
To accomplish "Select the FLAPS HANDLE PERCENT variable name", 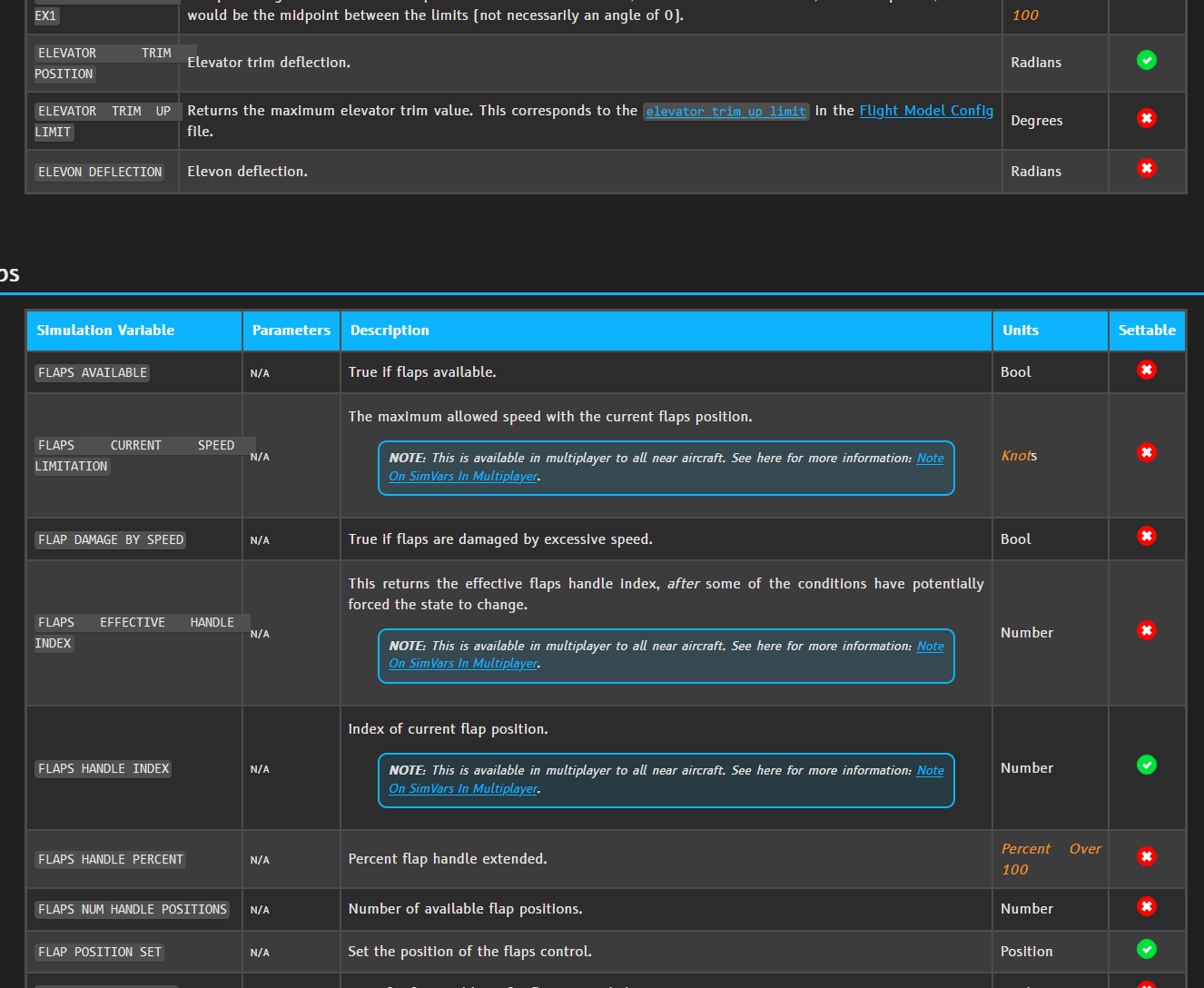I will pos(111,859).
